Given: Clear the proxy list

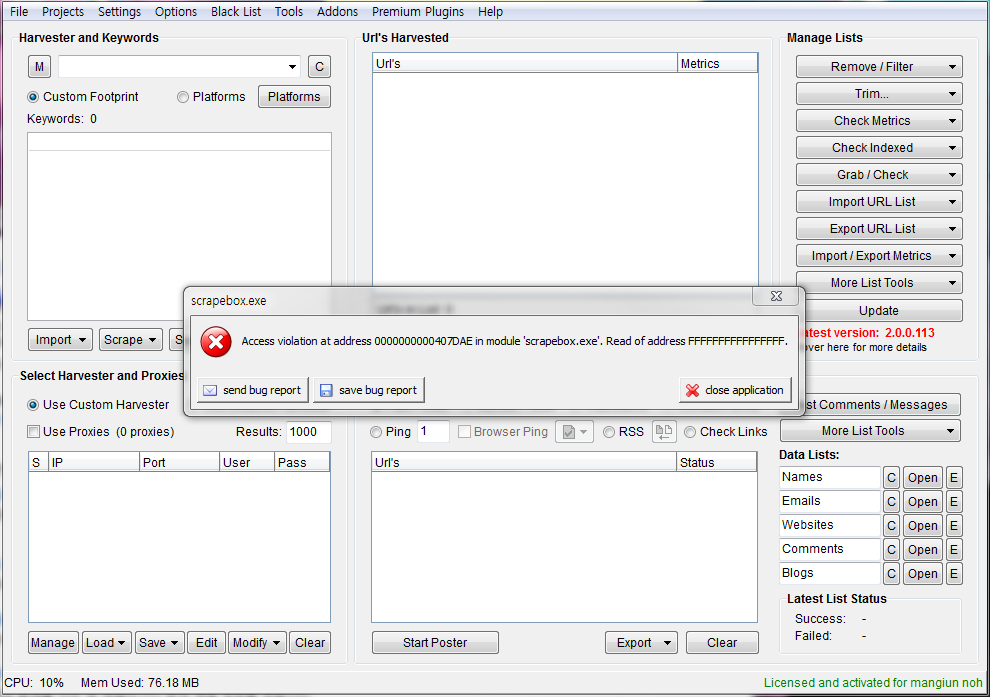Looking at the screenshot, I should coord(310,643).
